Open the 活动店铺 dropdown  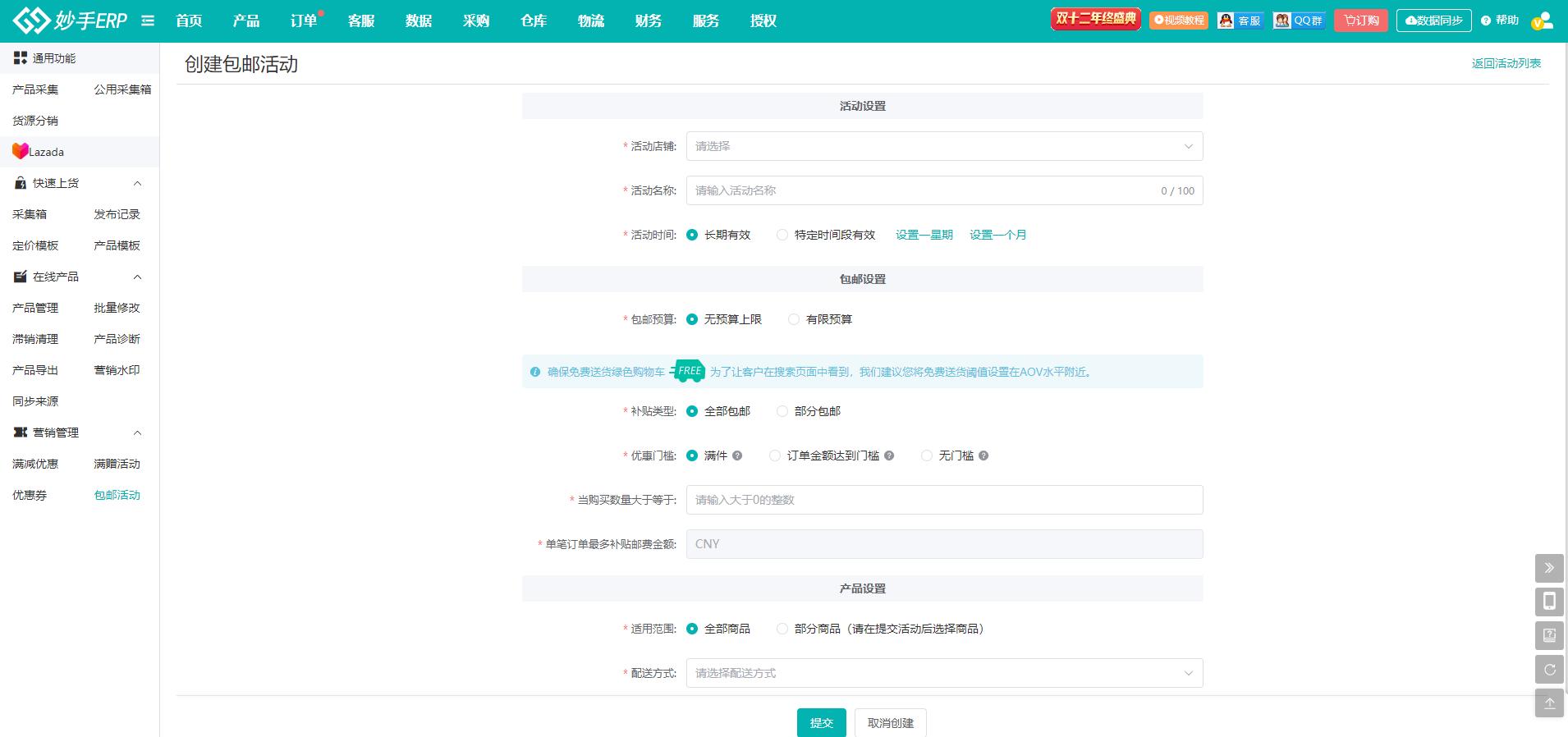click(944, 146)
